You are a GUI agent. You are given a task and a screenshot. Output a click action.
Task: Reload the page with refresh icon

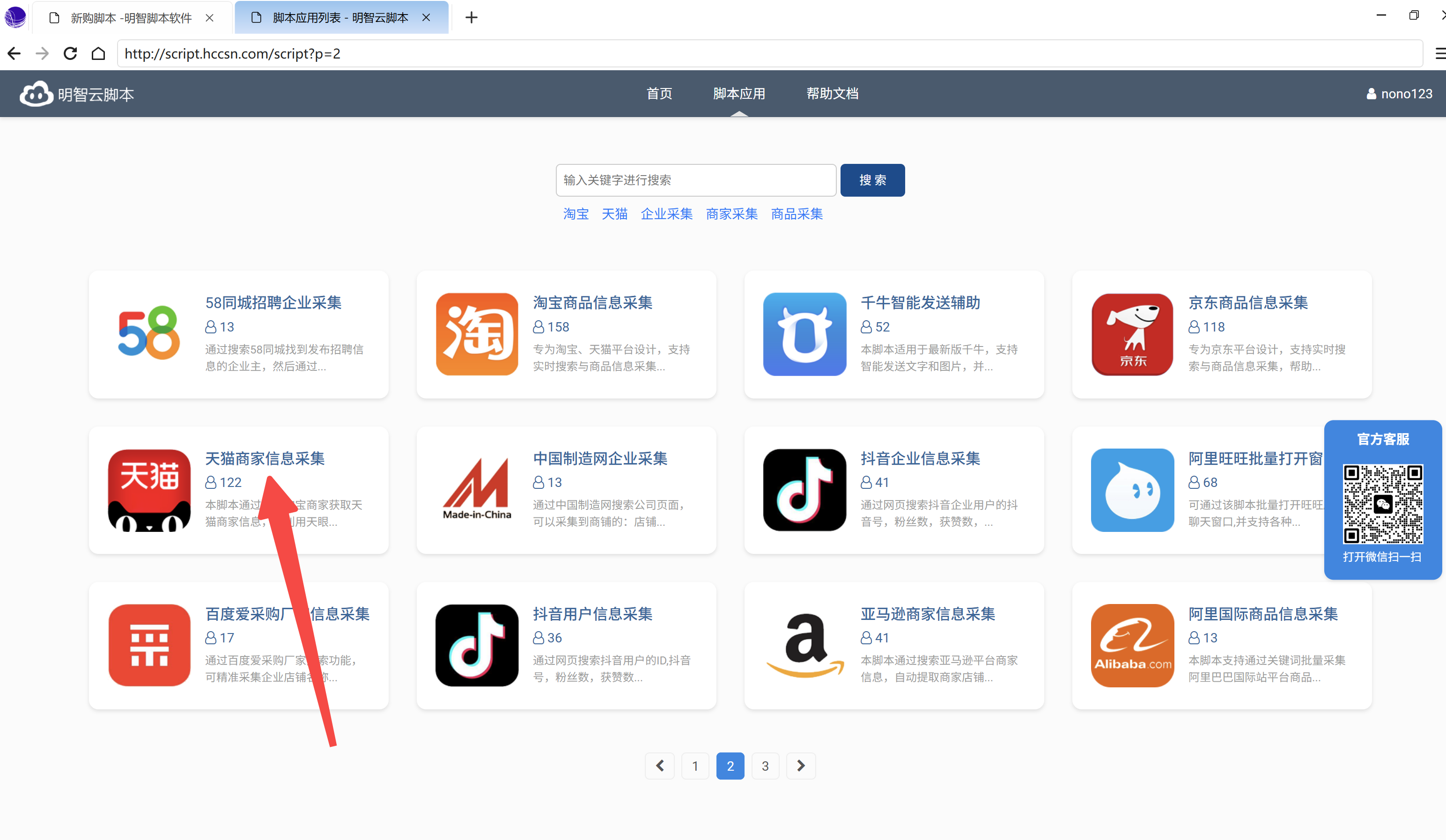[70, 53]
